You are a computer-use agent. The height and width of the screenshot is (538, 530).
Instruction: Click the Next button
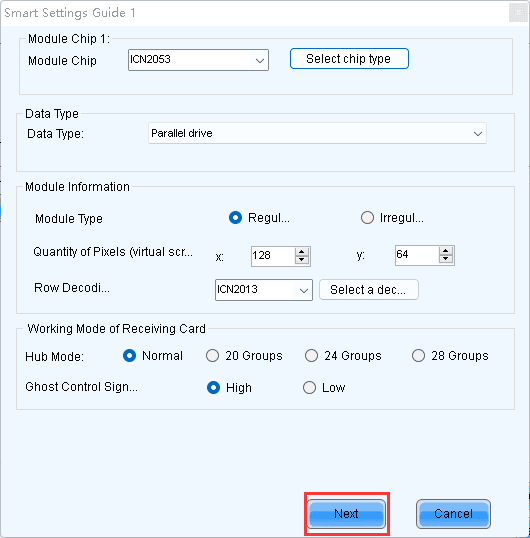pyautogui.click(x=346, y=514)
